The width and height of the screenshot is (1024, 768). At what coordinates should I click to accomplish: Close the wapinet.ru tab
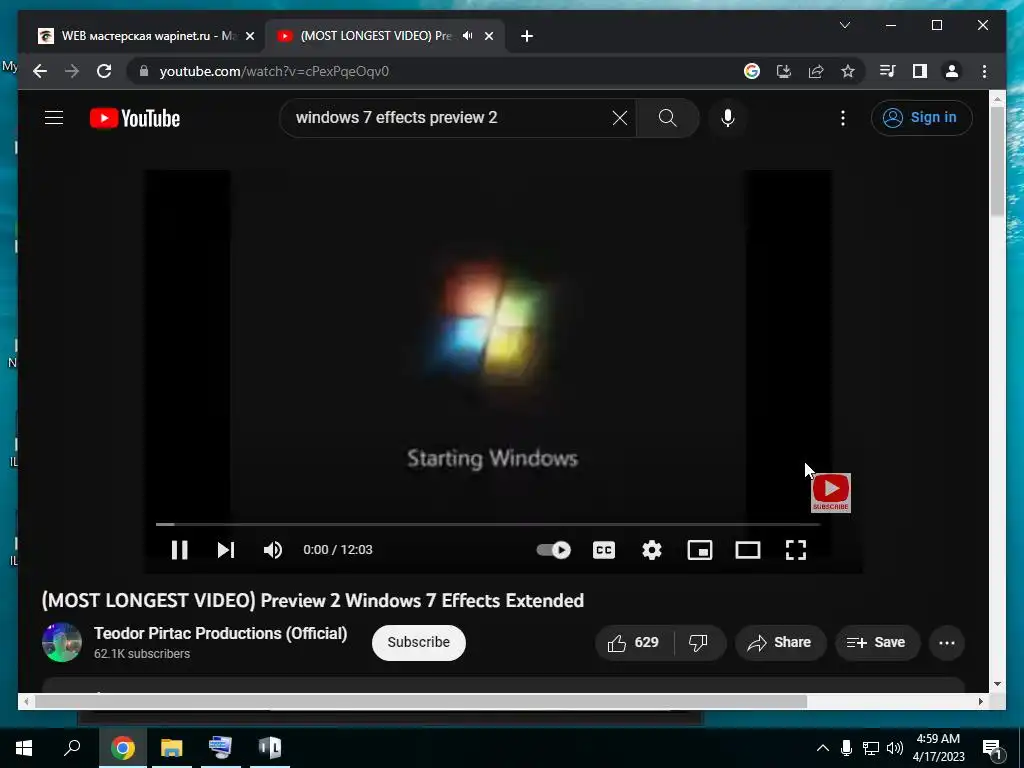249,37
